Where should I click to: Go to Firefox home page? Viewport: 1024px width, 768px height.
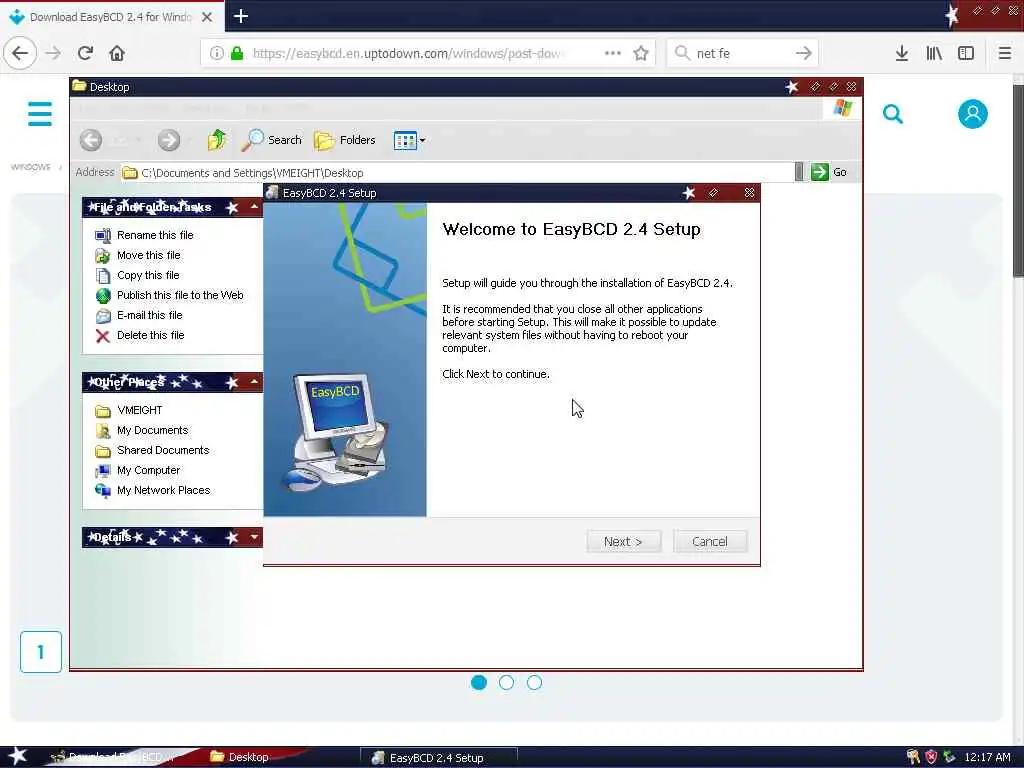(x=117, y=53)
